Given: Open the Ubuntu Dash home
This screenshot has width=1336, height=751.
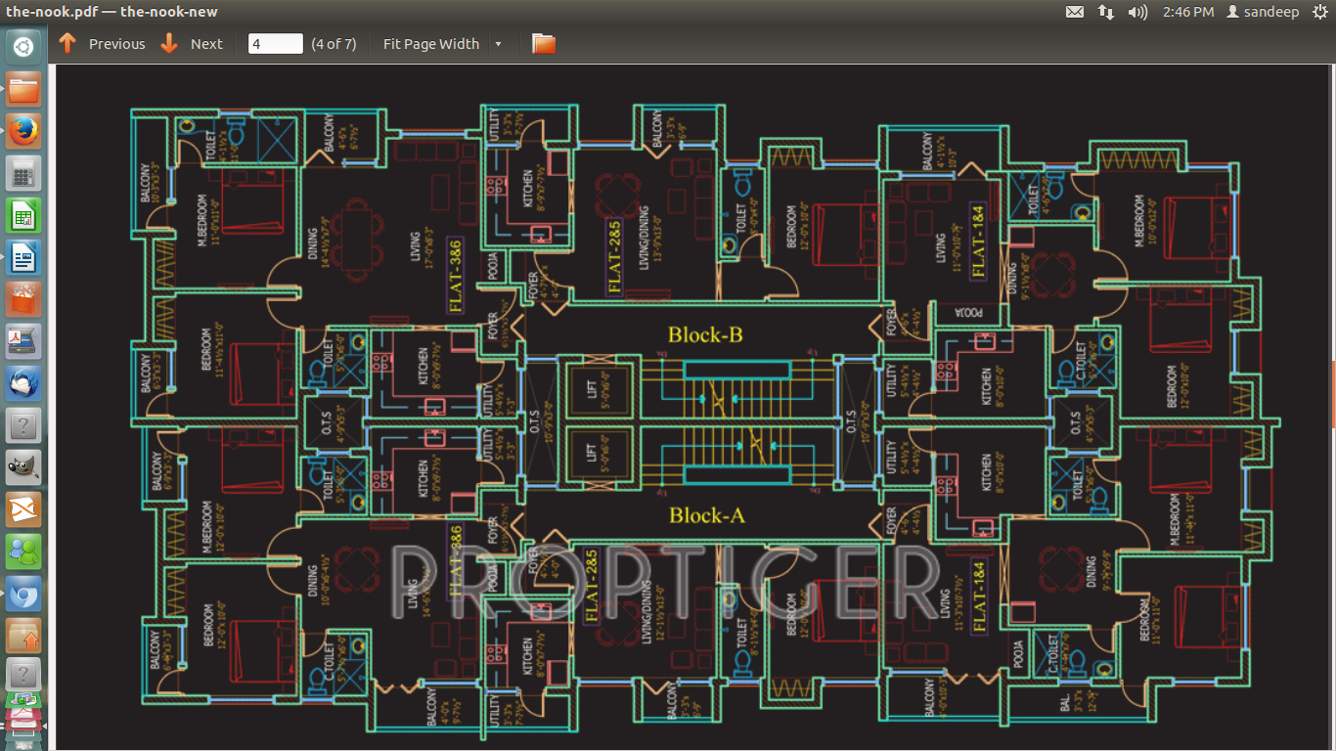Looking at the screenshot, I should pos(23,46).
